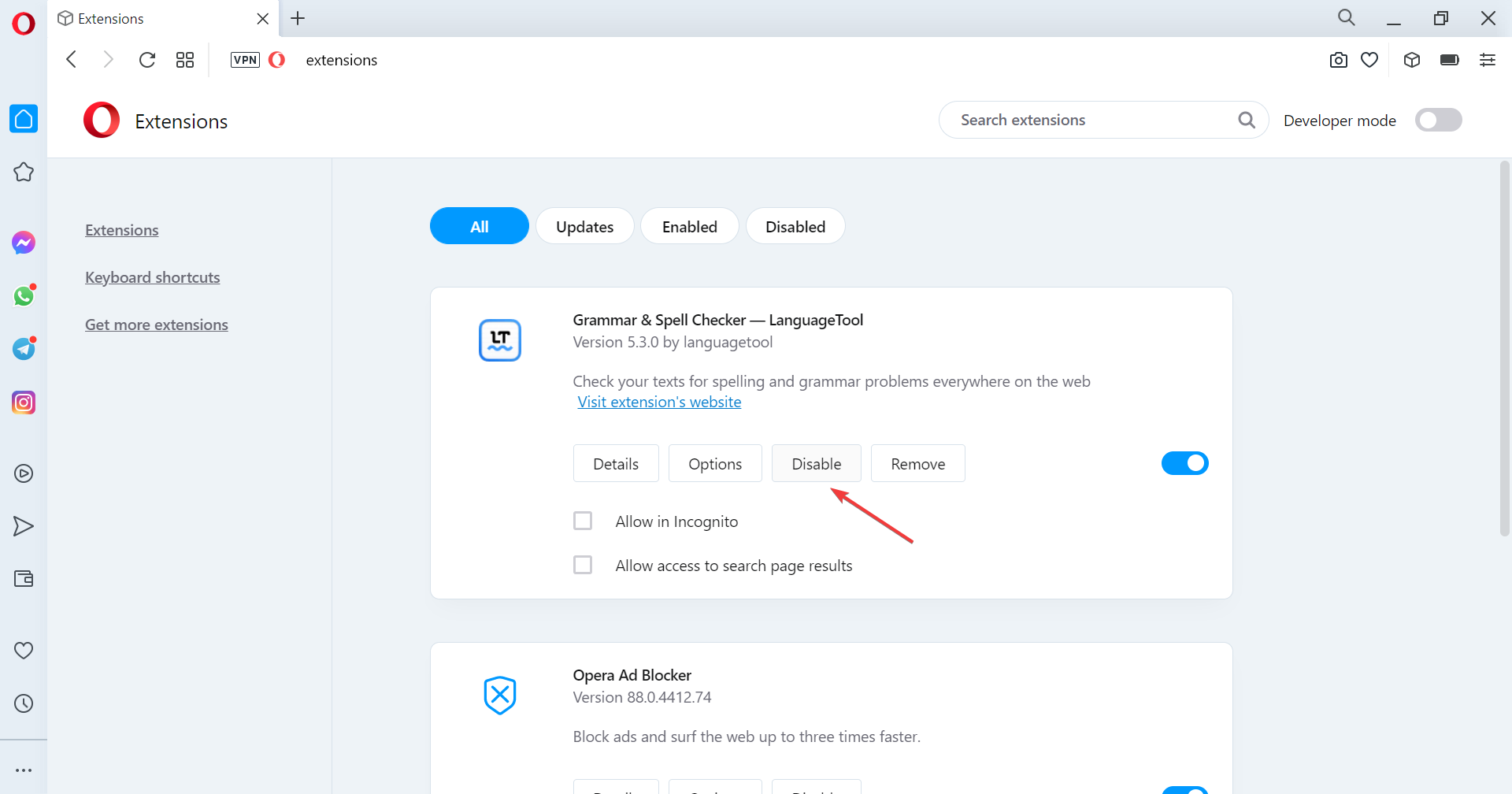Image resolution: width=1512 pixels, height=794 pixels.
Task: Open My Flow arrow icon in the sidebar
Action: coord(24,526)
